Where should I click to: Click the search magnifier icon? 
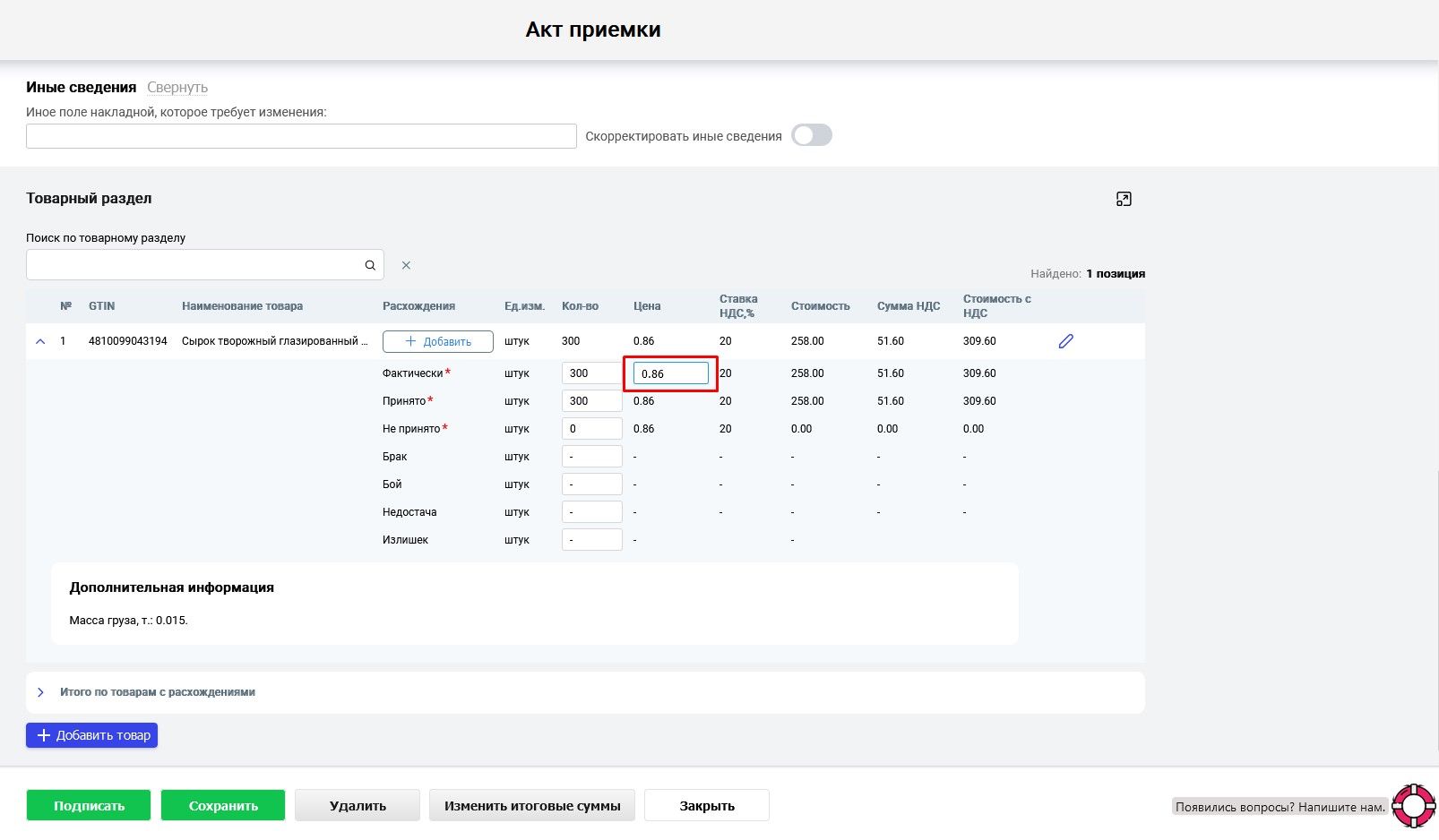(370, 265)
